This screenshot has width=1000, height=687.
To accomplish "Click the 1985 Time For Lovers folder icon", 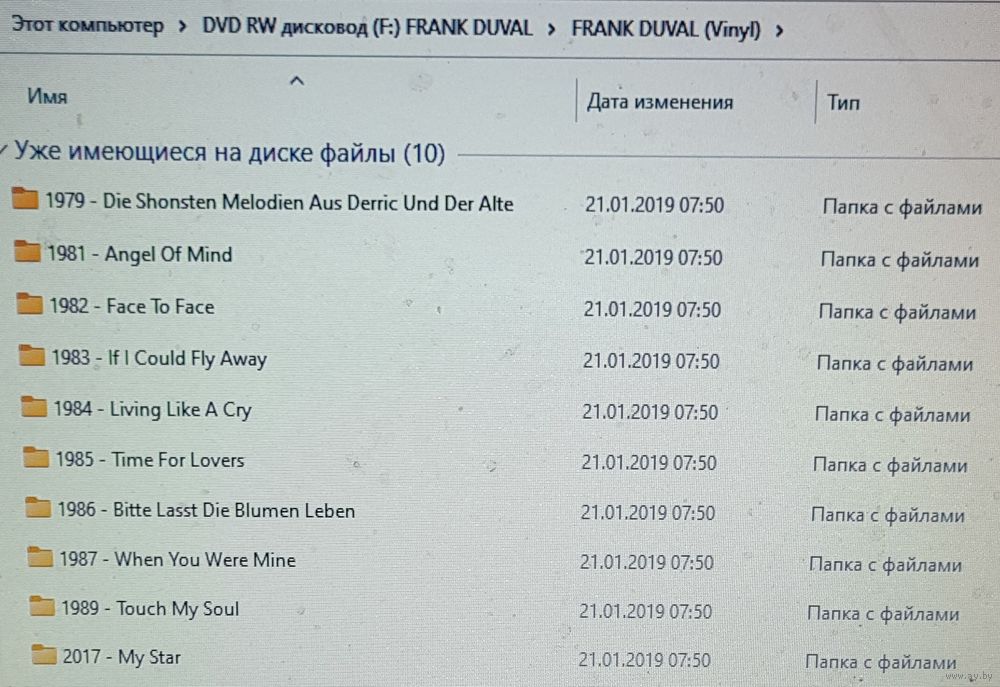I will (36, 457).
